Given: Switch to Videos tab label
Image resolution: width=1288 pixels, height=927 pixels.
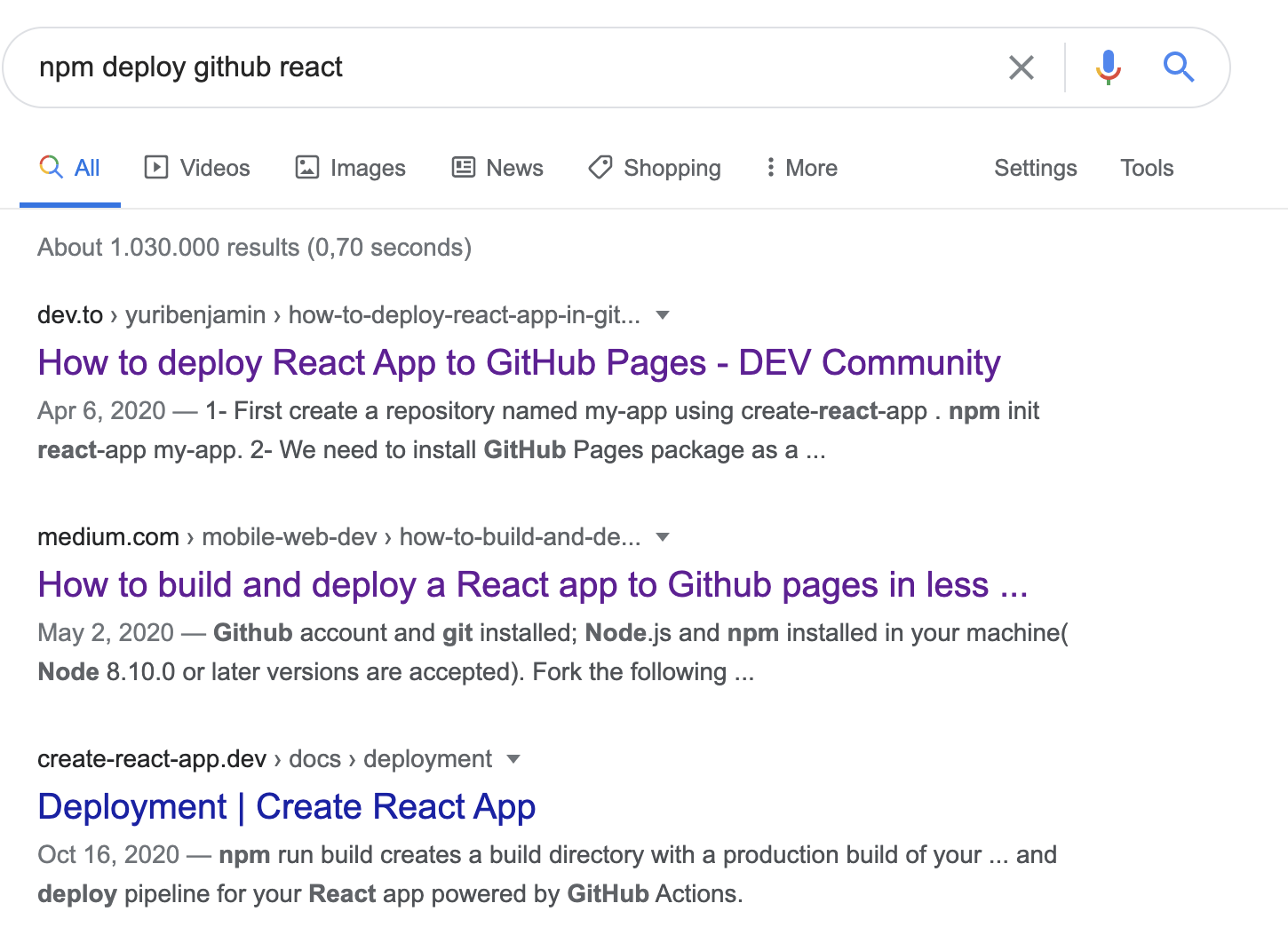Looking at the screenshot, I should [x=215, y=168].
